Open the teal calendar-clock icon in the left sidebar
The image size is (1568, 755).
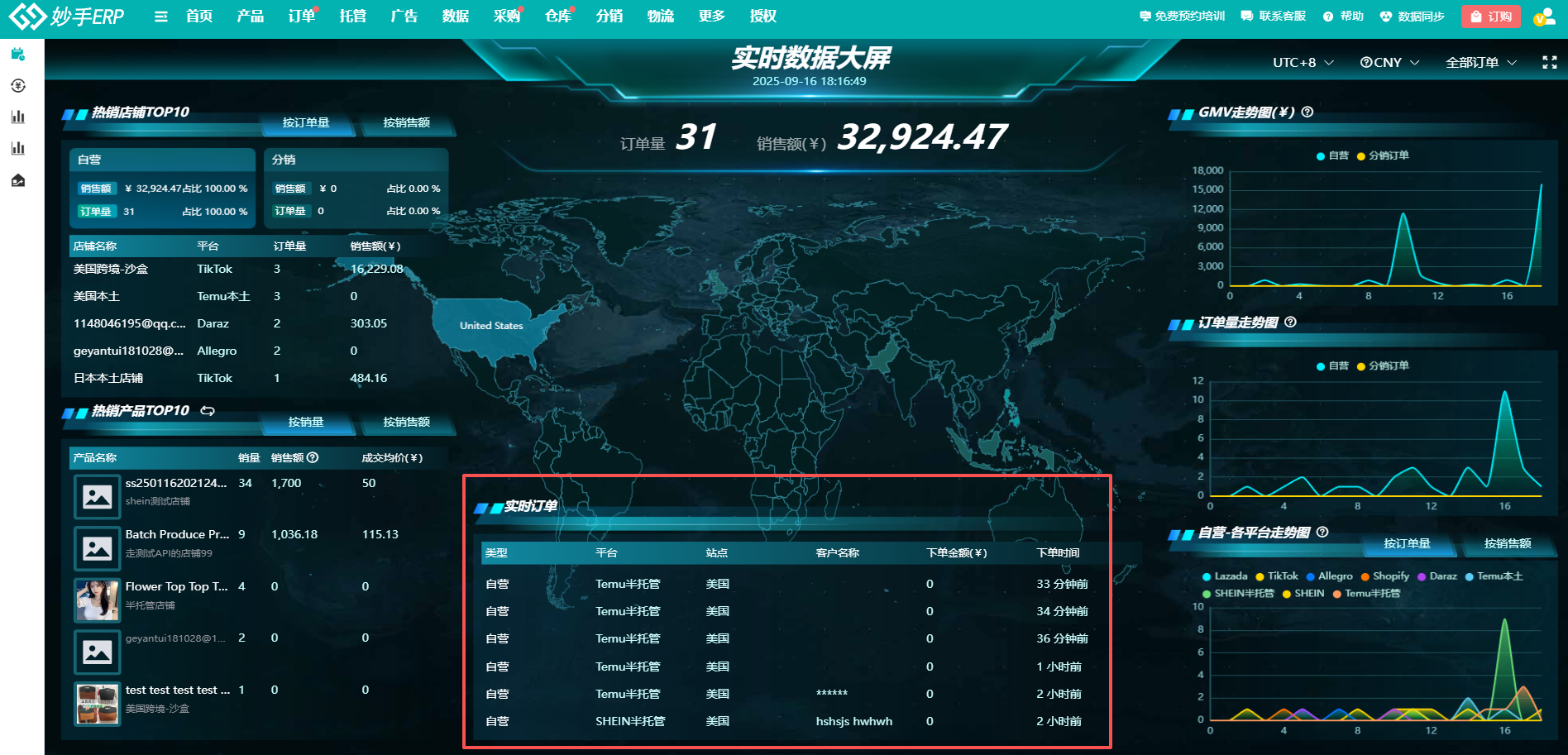(18, 55)
